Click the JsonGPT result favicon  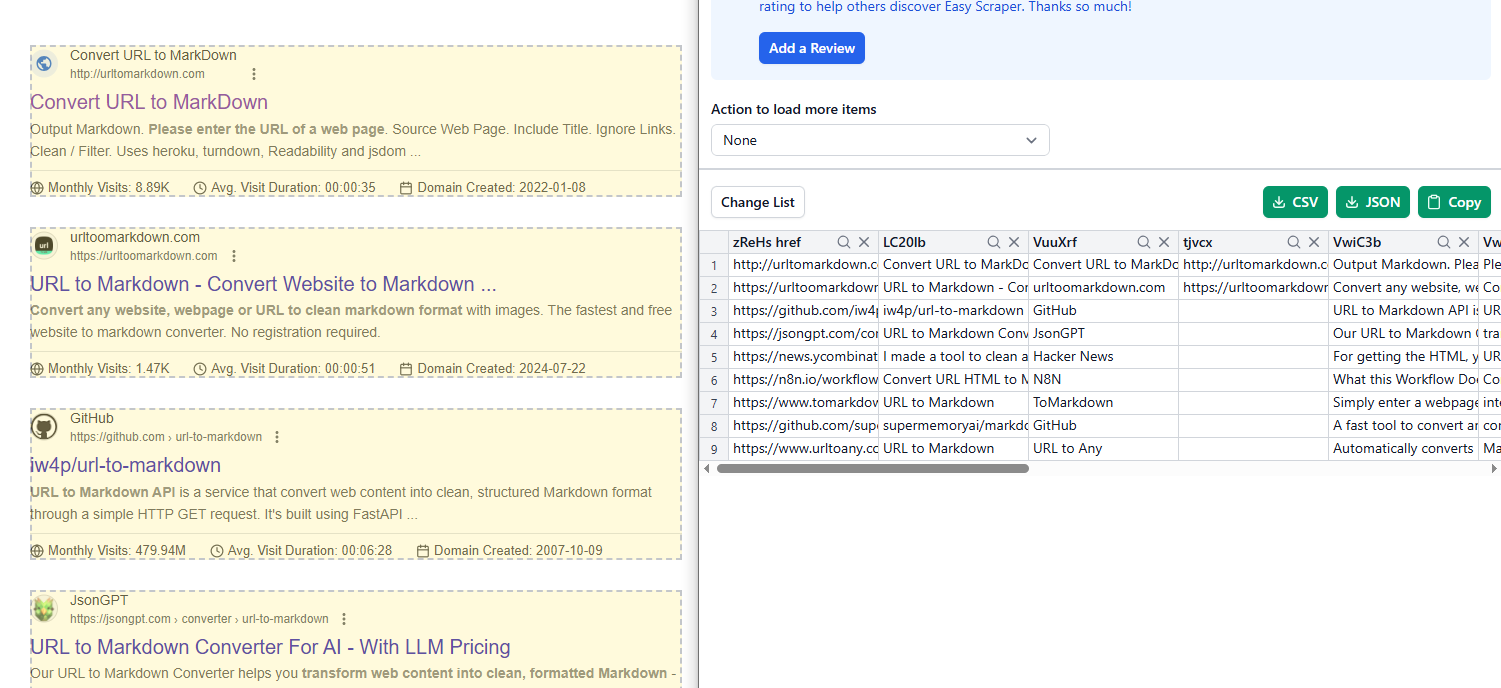click(44, 609)
